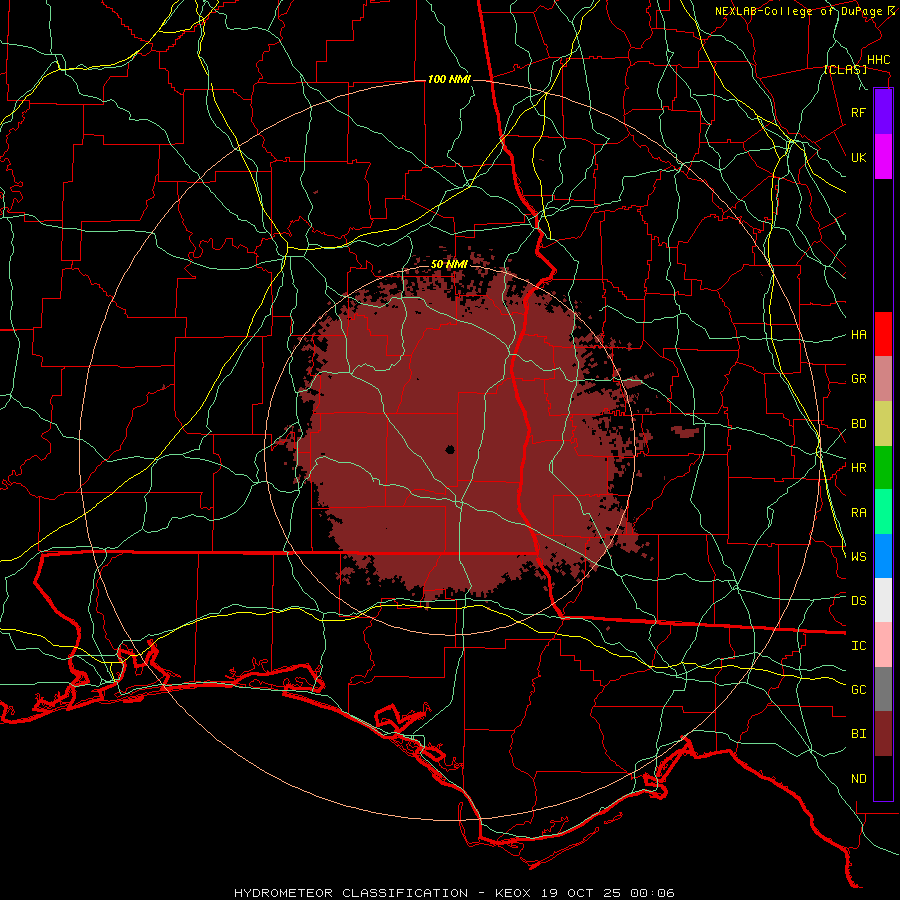Click the "DS" legend label
Image resolution: width=900 pixels, height=900 pixels.
coord(859,601)
